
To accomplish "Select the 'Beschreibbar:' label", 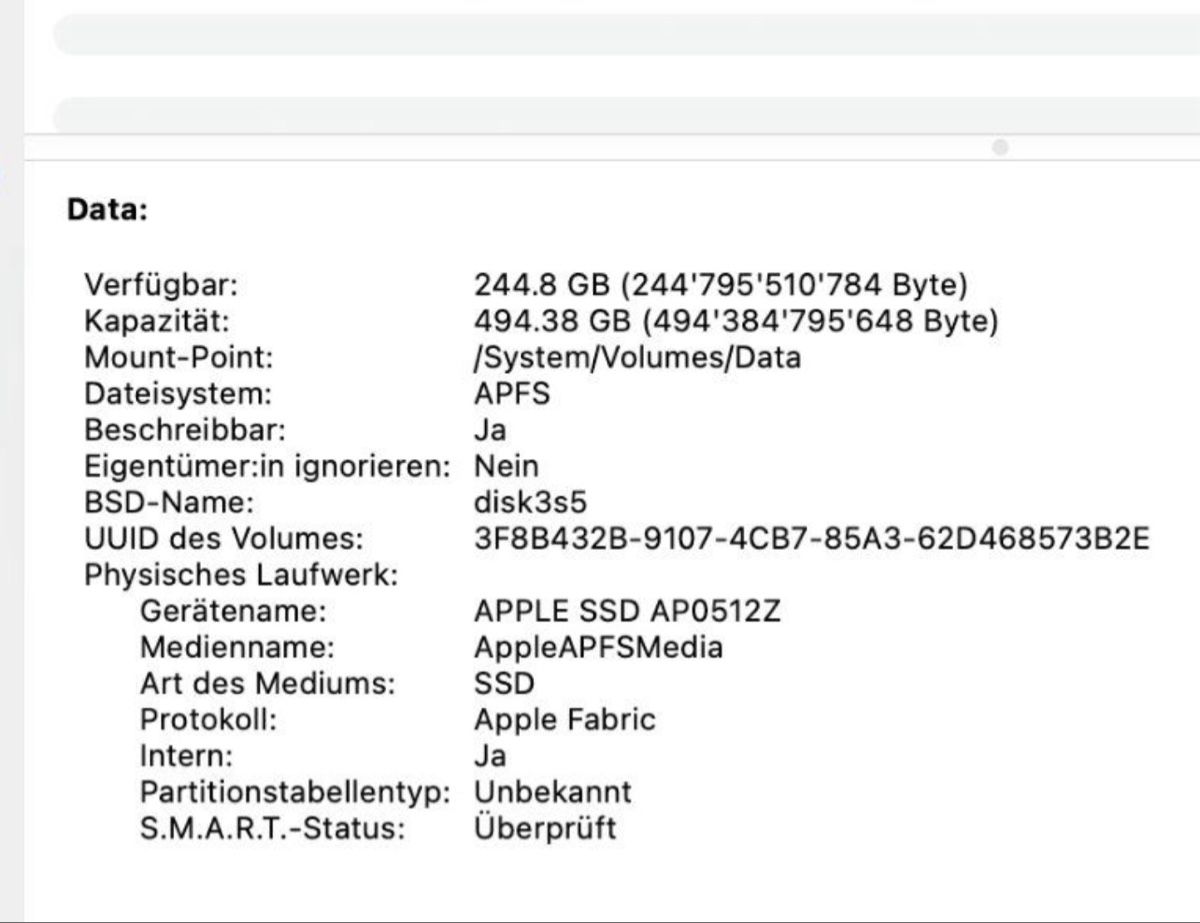I will pyautogui.click(x=185, y=430).
